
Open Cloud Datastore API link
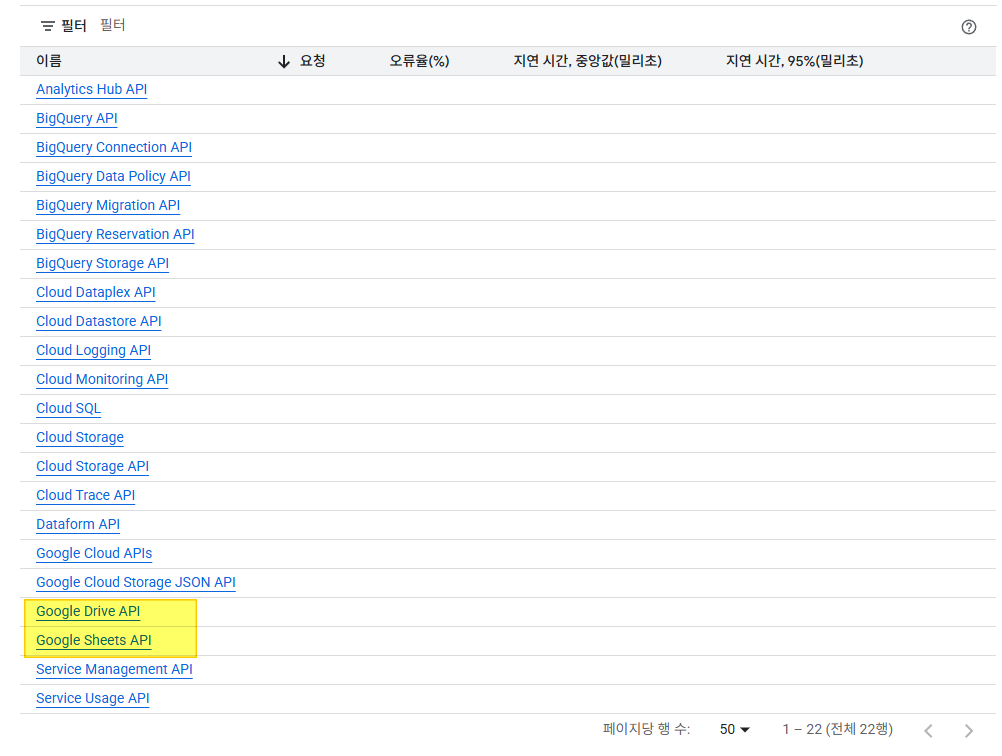98,321
